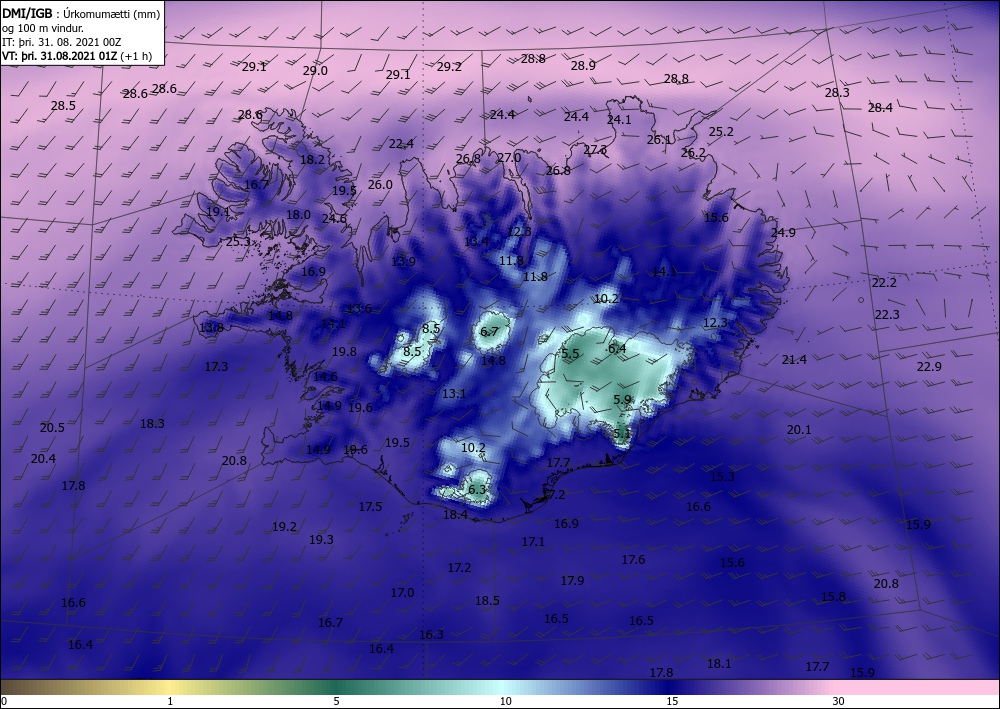
Task: Click the value 17.1 on the map
Action: (x=533, y=542)
